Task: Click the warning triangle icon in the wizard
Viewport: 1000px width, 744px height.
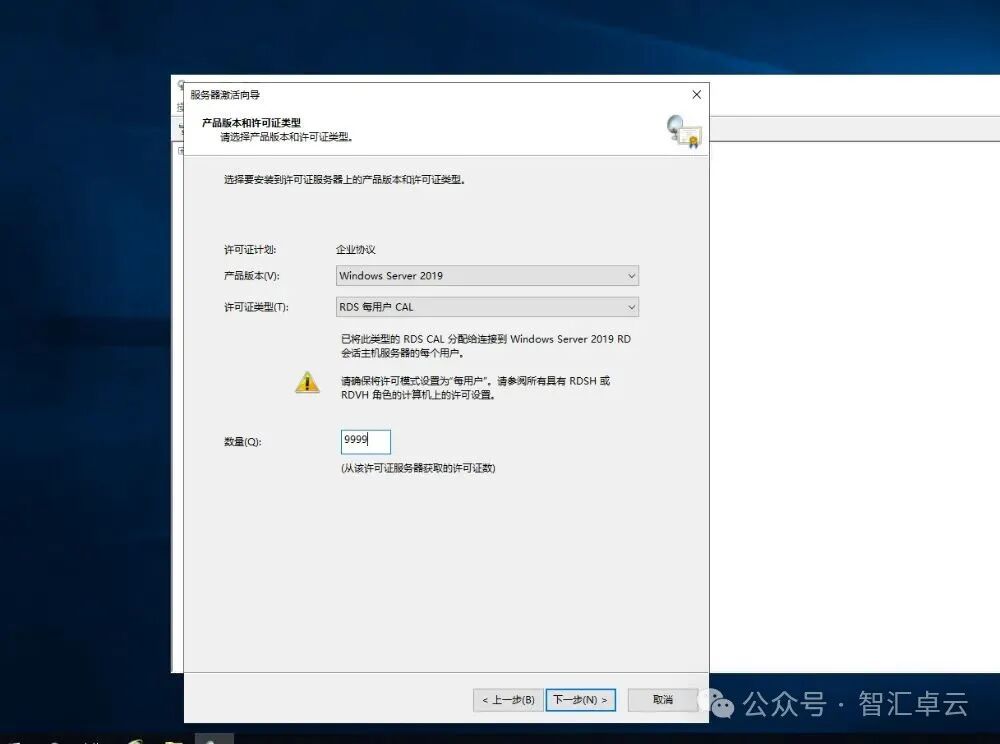Action: click(x=307, y=382)
